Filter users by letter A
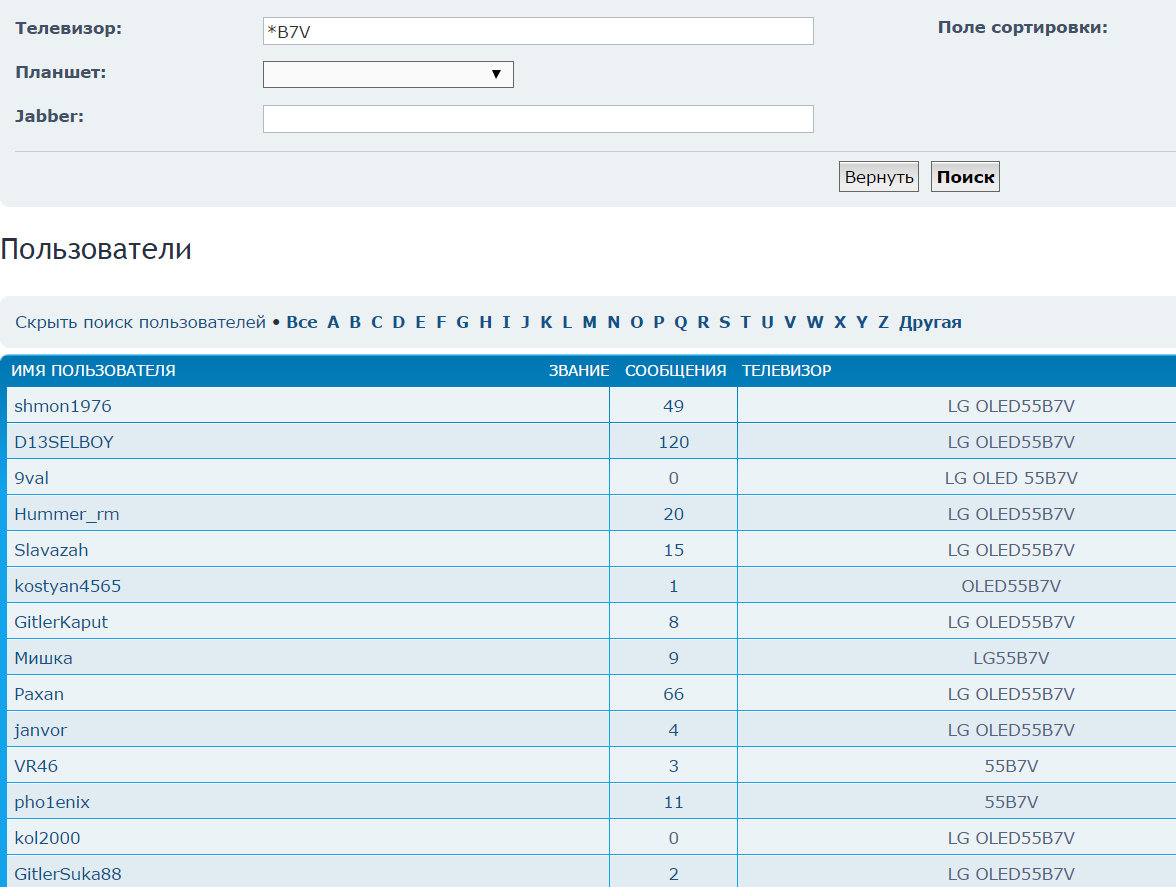The height and width of the screenshot is (887, 1176). [333, 322]
